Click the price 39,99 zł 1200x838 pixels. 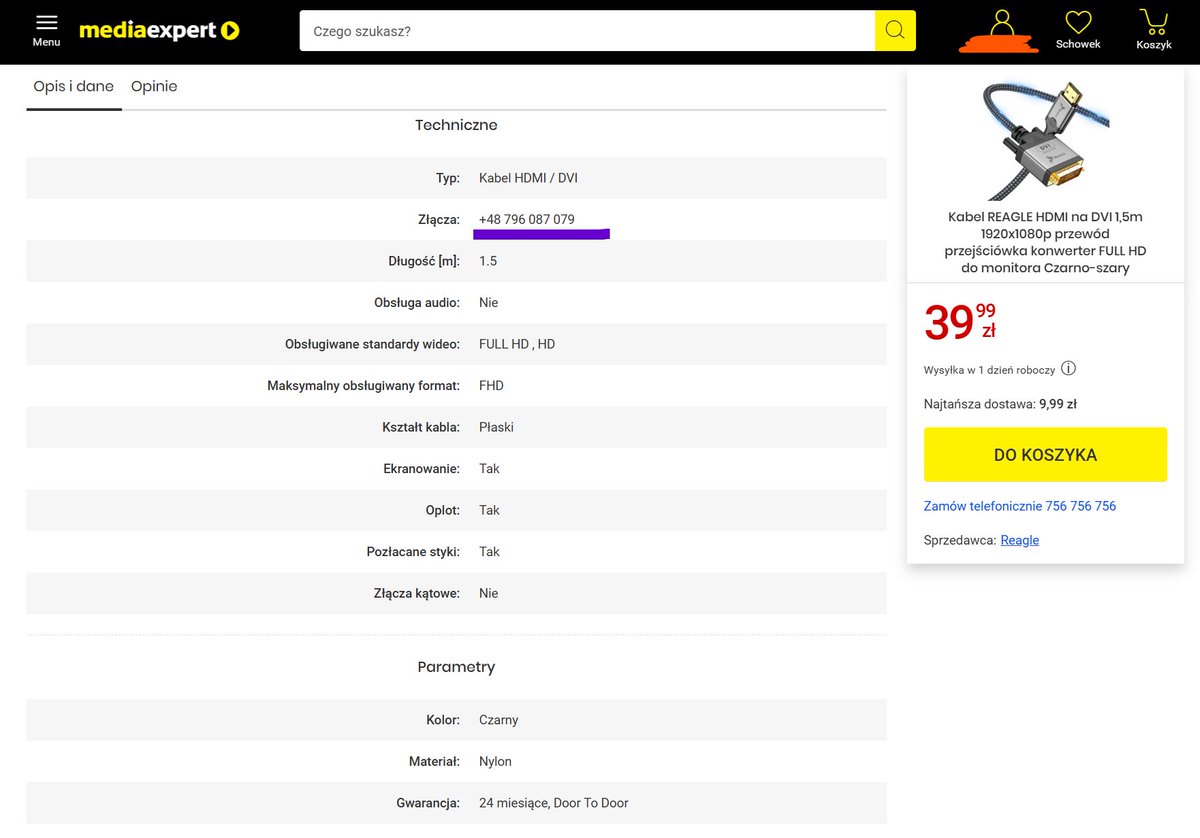pyautogui.click(x=960, y=322)
